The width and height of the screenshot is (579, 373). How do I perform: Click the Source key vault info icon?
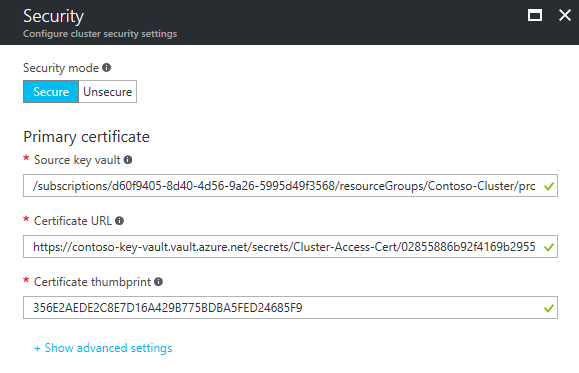(128, 160)
